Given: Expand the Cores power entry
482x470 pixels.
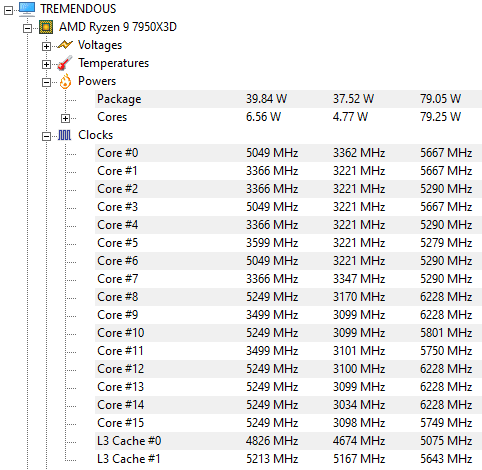Looking at the screenshot, I should (x=65, y=118).
